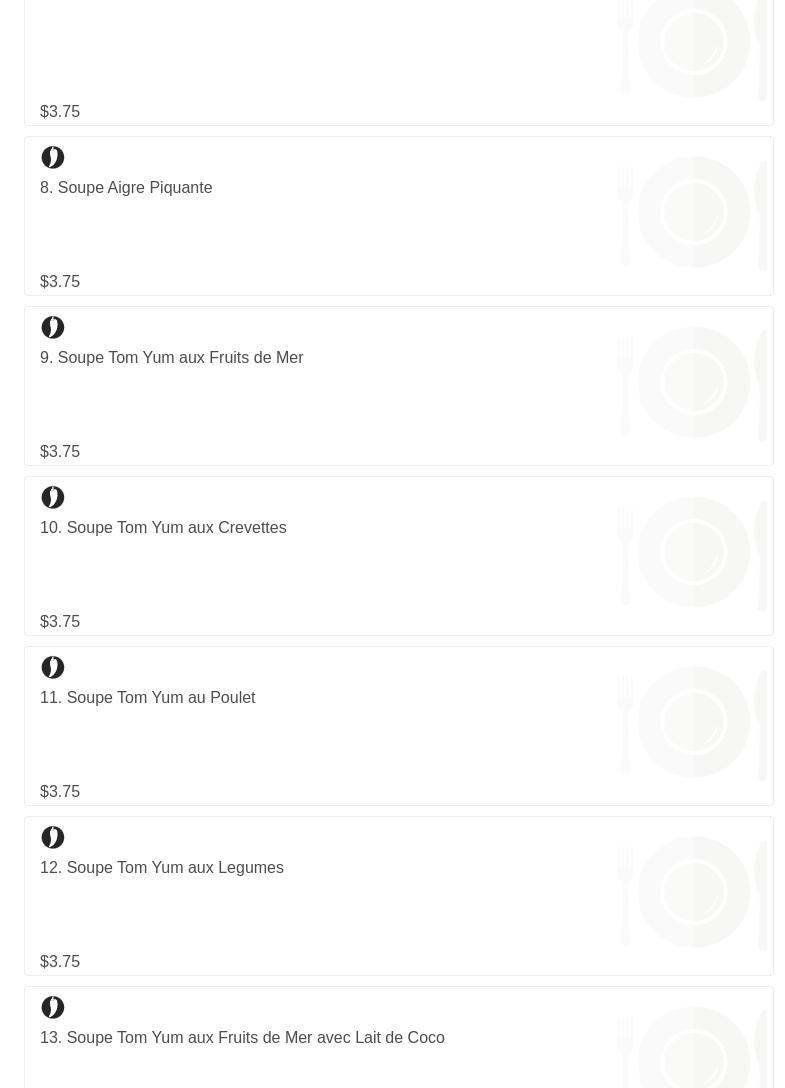Click $3.75 price under Soupe Aigre Piquante
The image size is (785, 1088).
60,282
